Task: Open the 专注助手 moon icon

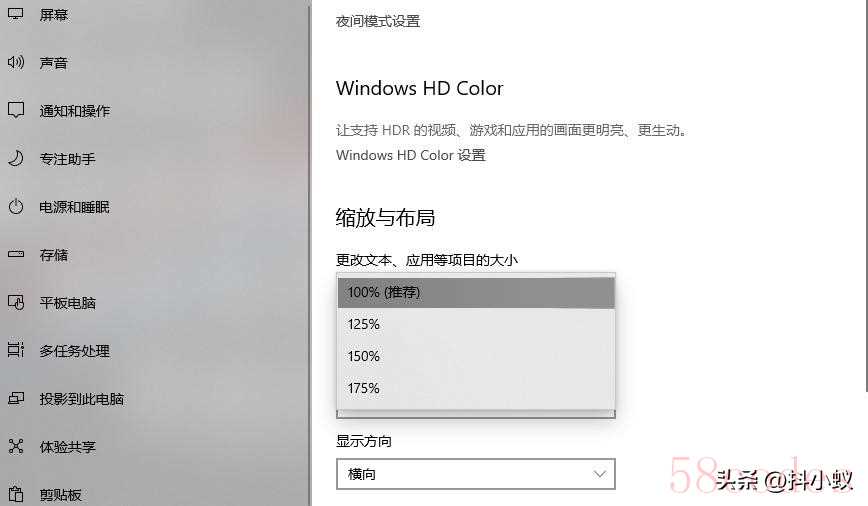Action: [x=16, y=158]
